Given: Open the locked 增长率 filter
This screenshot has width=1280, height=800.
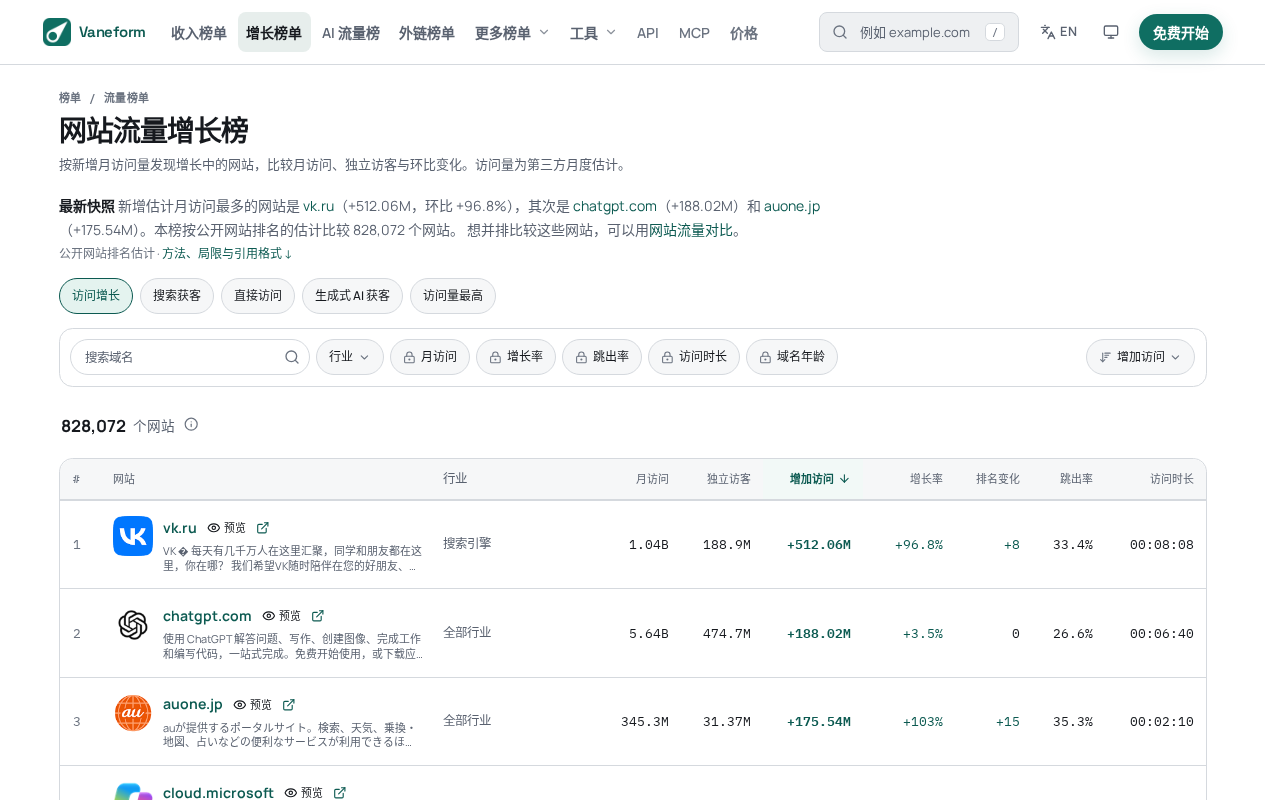Looking at the screenshot, I should point(516,357).
